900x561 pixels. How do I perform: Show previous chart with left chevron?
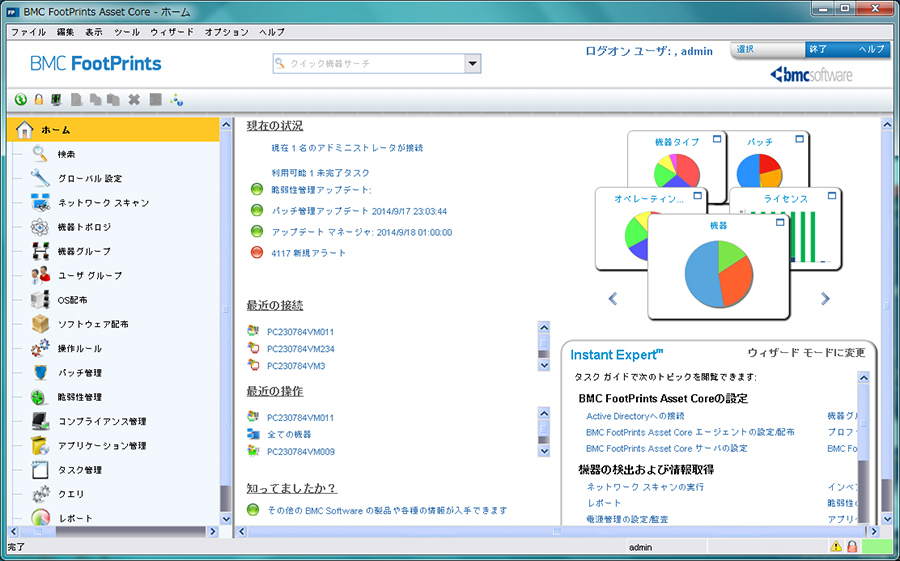point(613,298)
